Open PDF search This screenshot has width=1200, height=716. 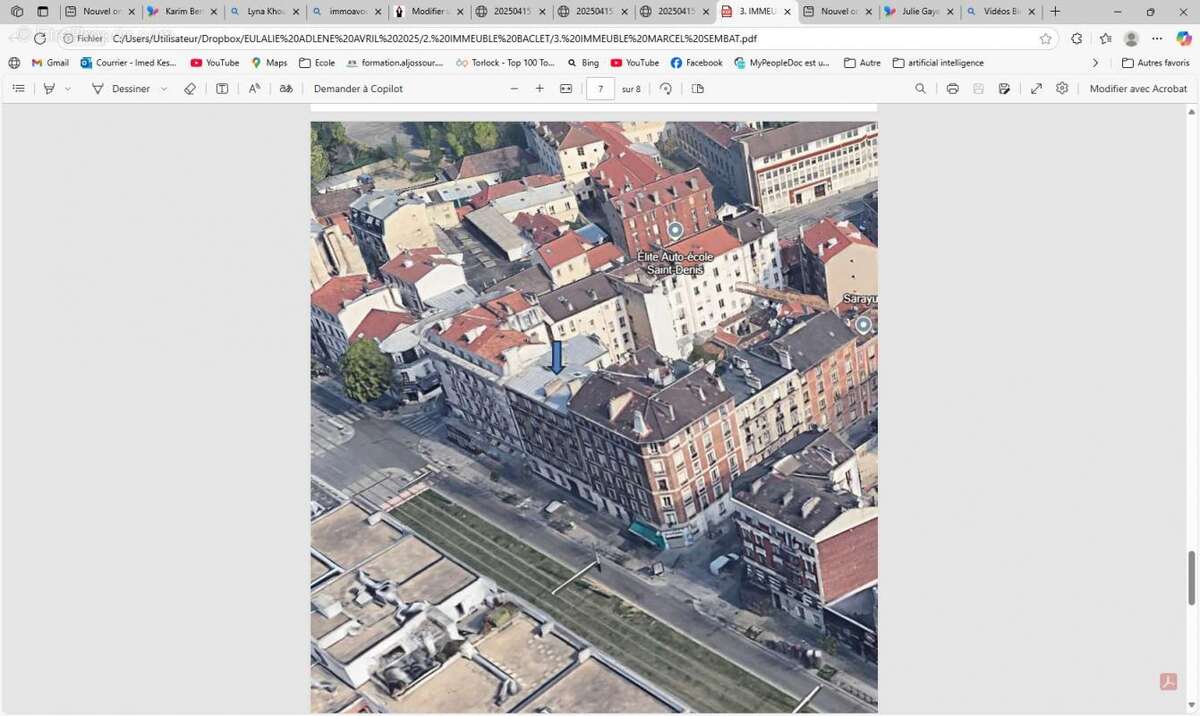click(x=919, y=88)
